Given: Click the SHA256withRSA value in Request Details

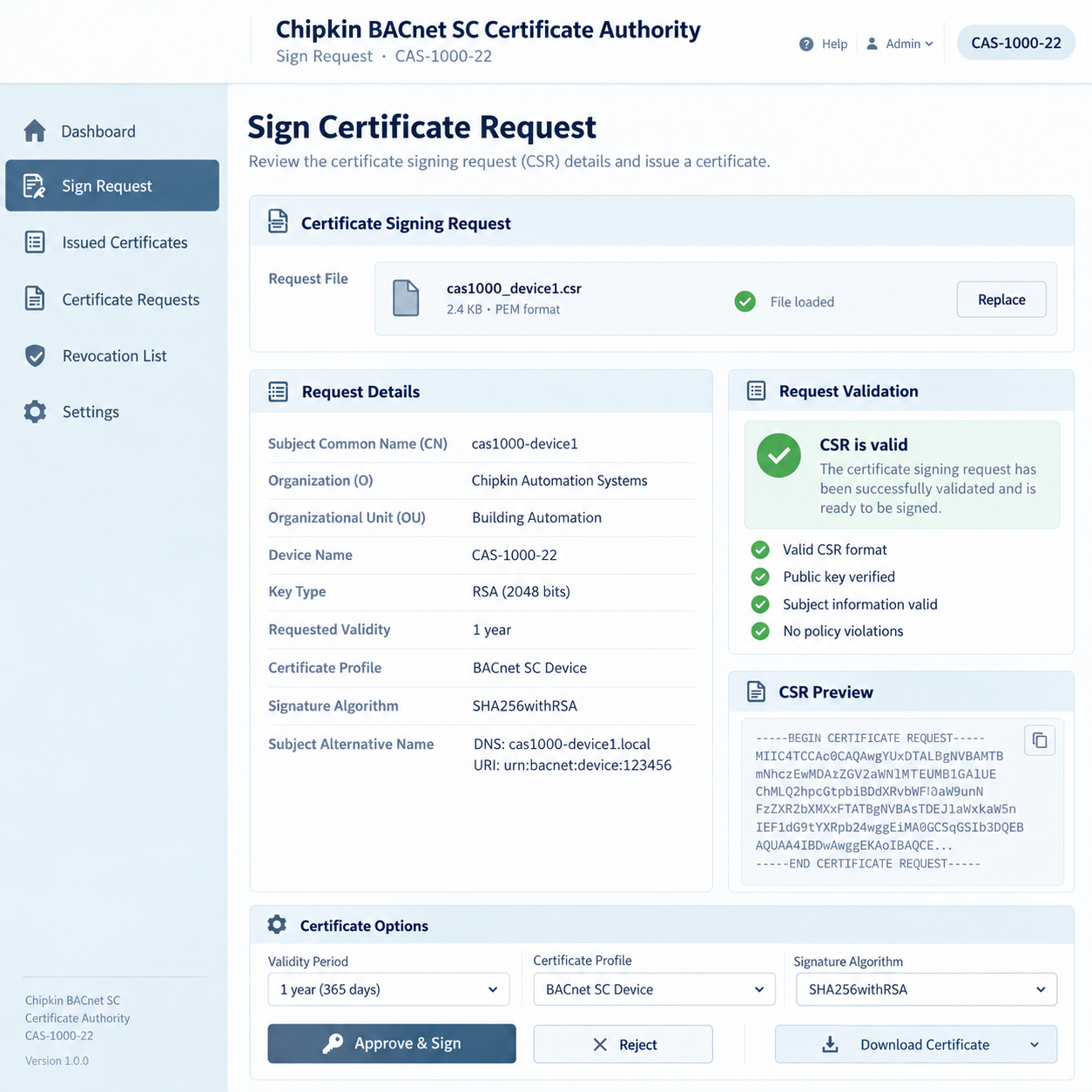Looking at the screenshot, I should pyautogui.click(x=525, y=705).
